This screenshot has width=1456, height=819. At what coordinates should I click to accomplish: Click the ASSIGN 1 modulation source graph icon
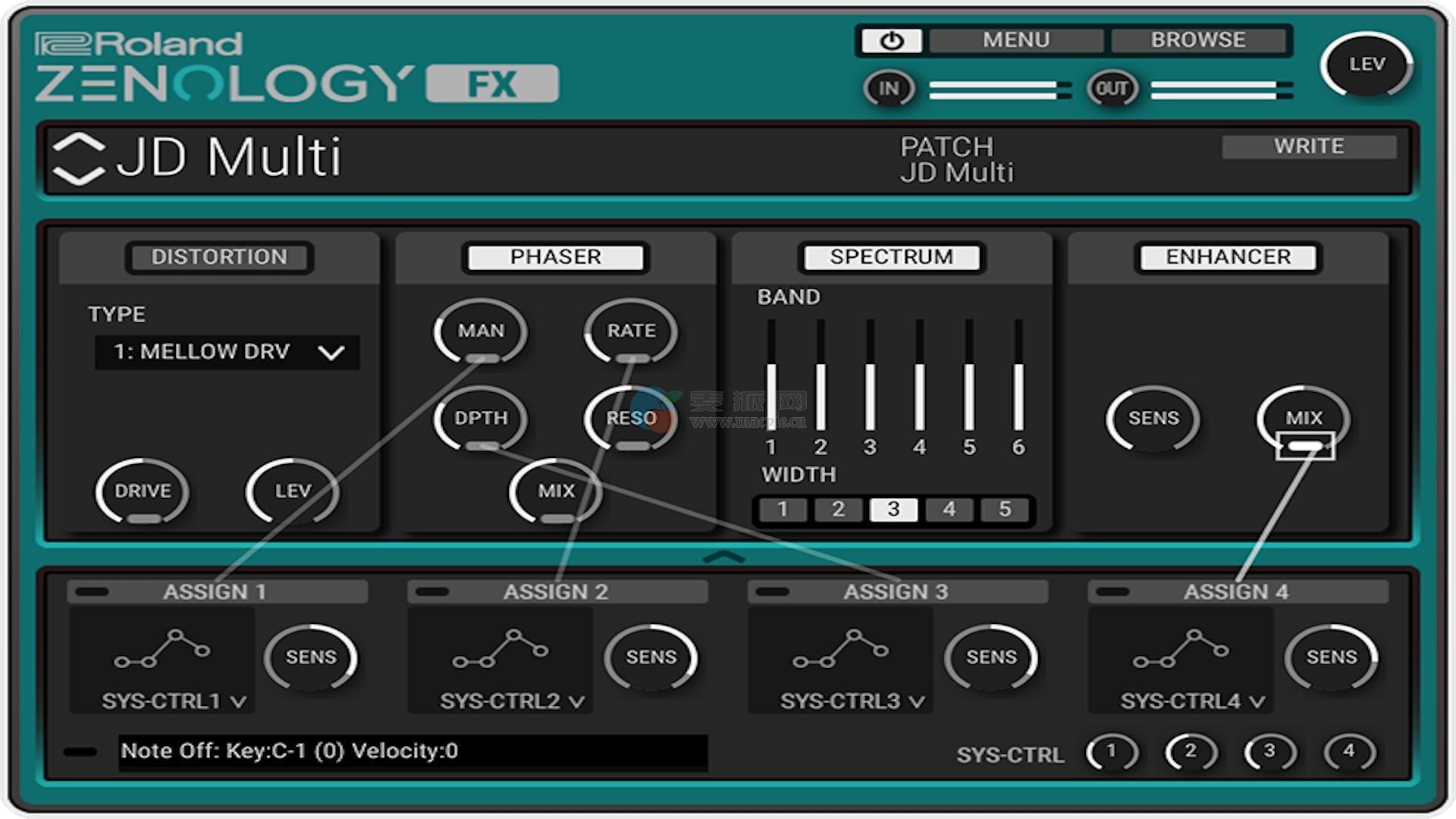pos(162,649)
